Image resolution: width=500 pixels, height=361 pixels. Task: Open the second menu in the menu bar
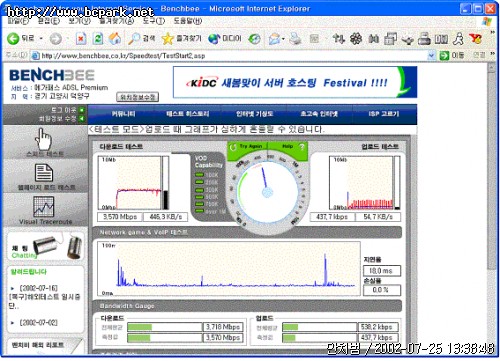tap(49, 21)
